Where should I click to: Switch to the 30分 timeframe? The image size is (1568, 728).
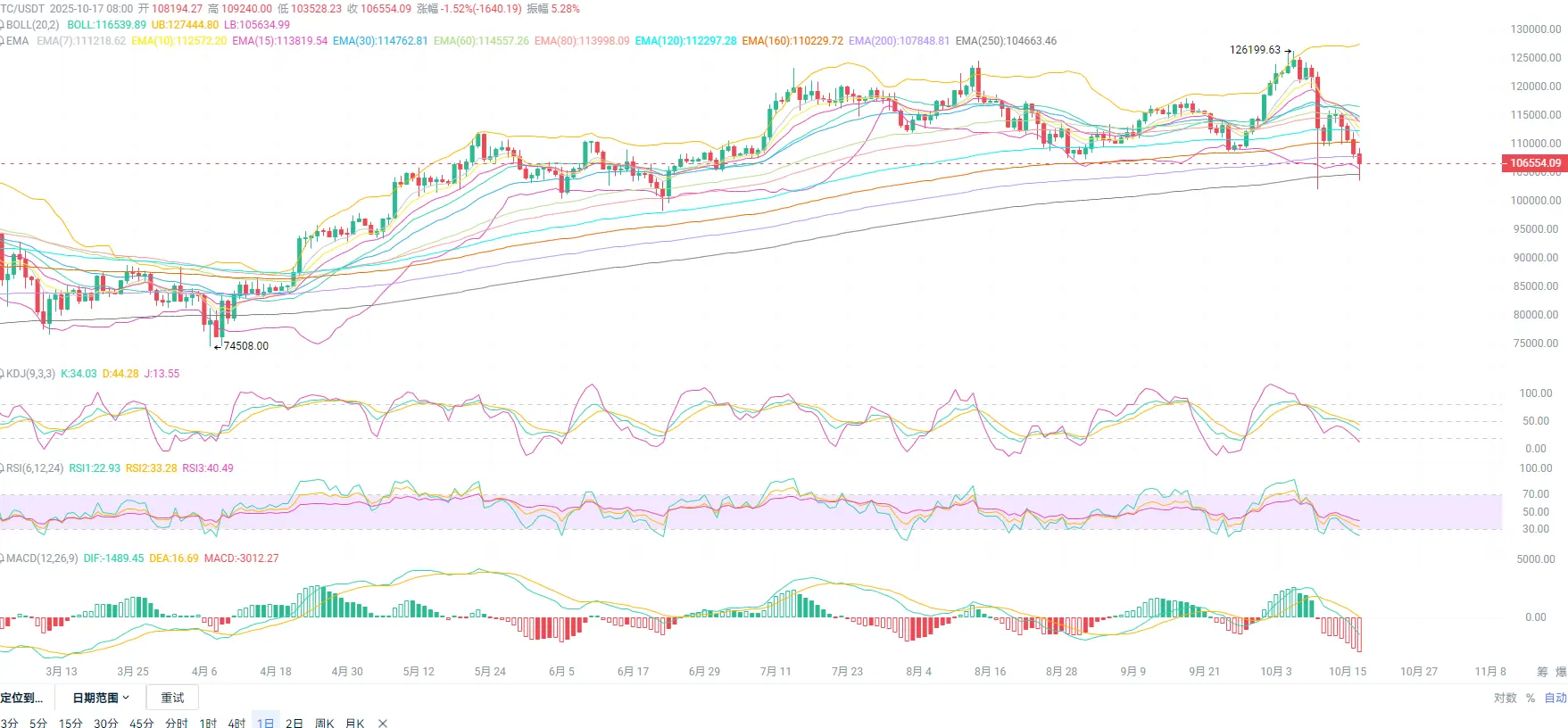pos(106,723)
